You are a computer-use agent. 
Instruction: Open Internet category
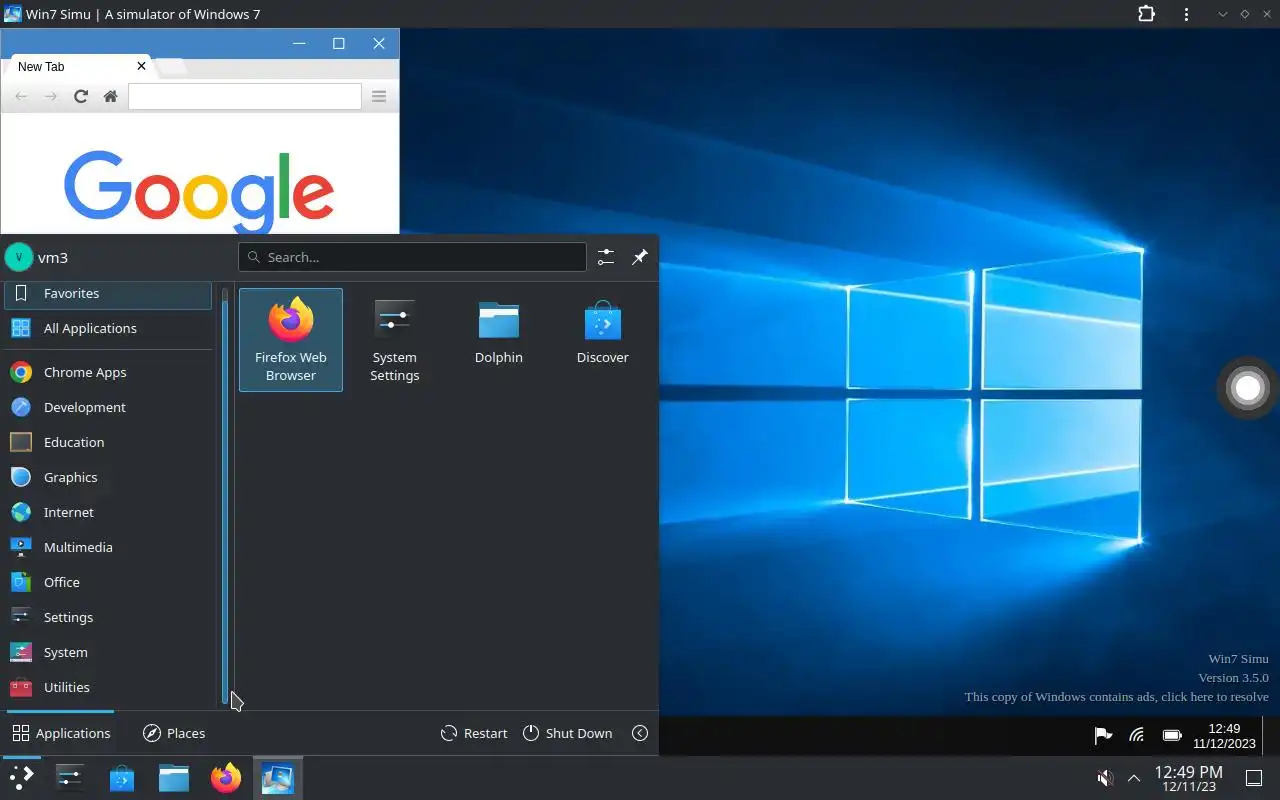108,512
